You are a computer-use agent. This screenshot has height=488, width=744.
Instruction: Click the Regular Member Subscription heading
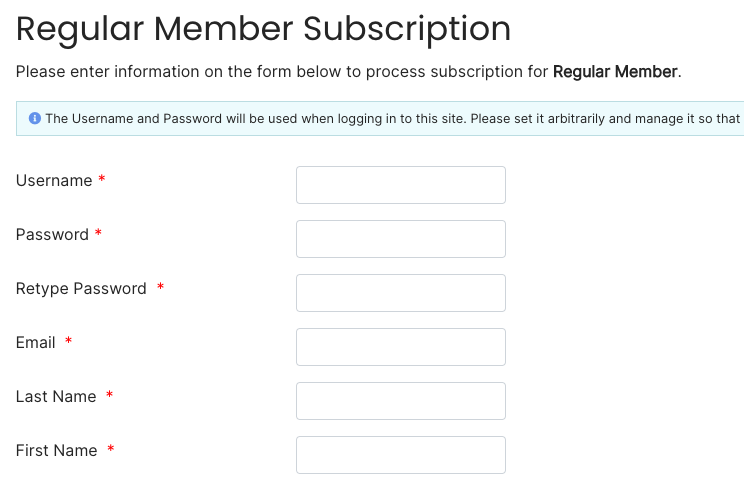[263, 29]
